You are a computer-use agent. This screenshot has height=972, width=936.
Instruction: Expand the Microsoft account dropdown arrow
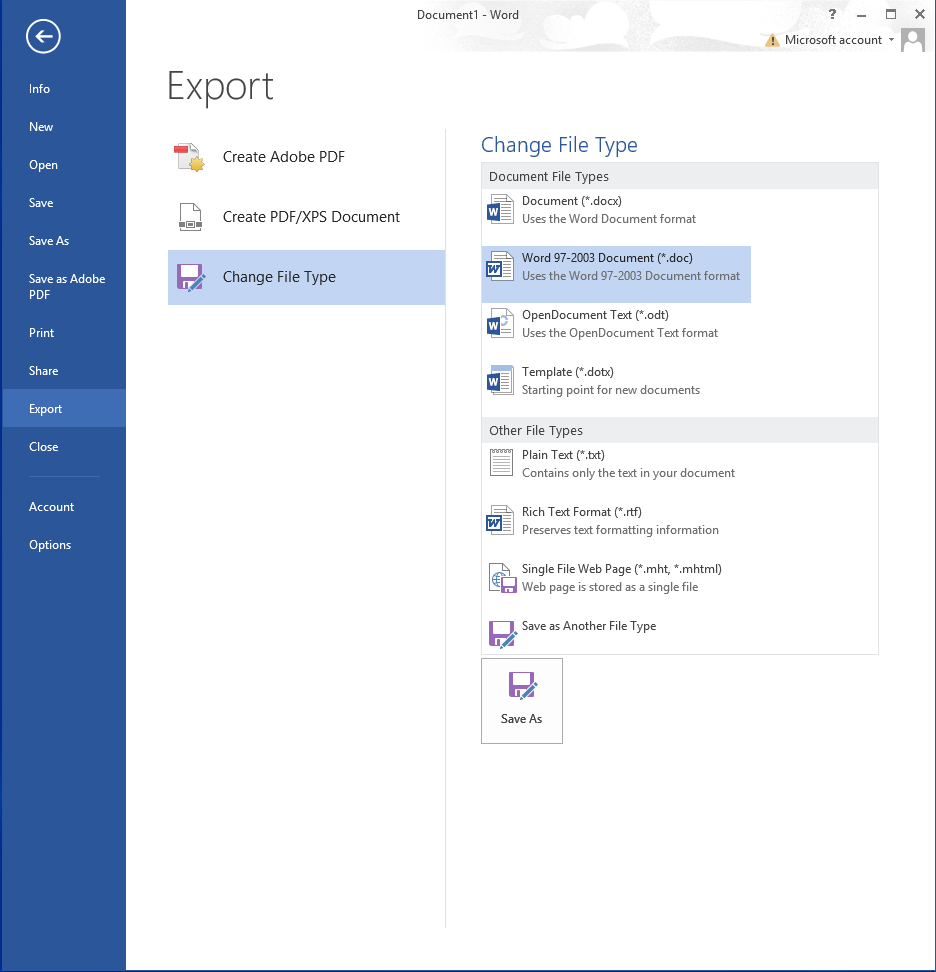coord(891,40)
